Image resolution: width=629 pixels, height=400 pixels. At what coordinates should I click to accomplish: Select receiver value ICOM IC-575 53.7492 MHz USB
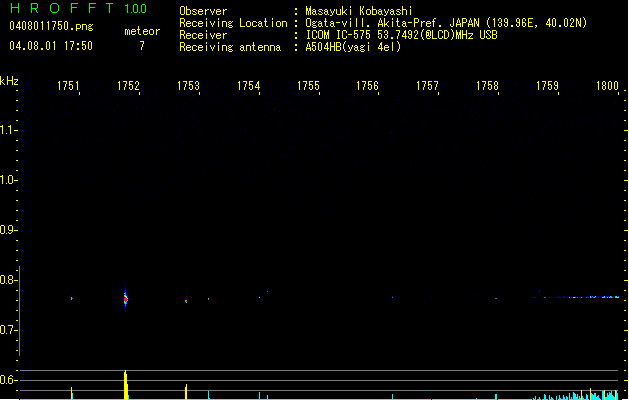pos(401,35)
